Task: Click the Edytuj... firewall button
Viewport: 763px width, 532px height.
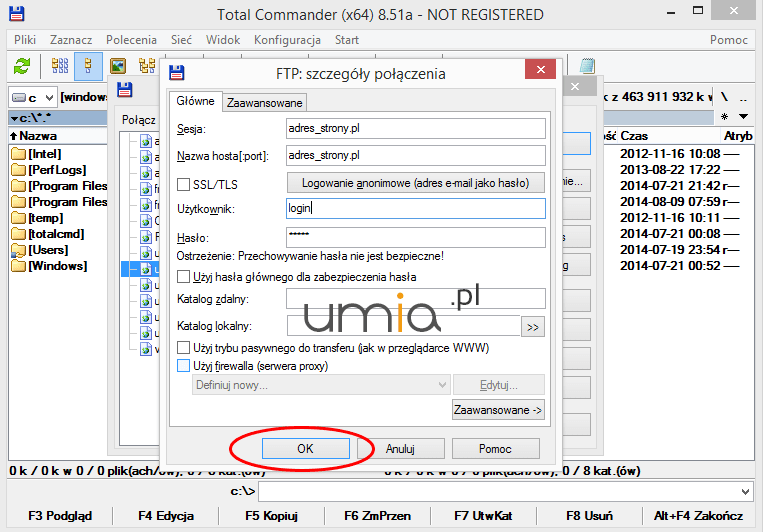Action: [499, 385]
